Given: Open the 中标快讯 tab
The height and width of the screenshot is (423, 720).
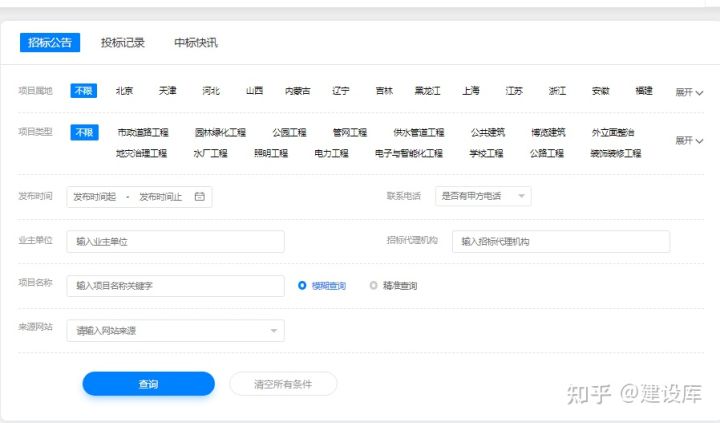Looking at the screenshot, I should click(x=196, y=43).
